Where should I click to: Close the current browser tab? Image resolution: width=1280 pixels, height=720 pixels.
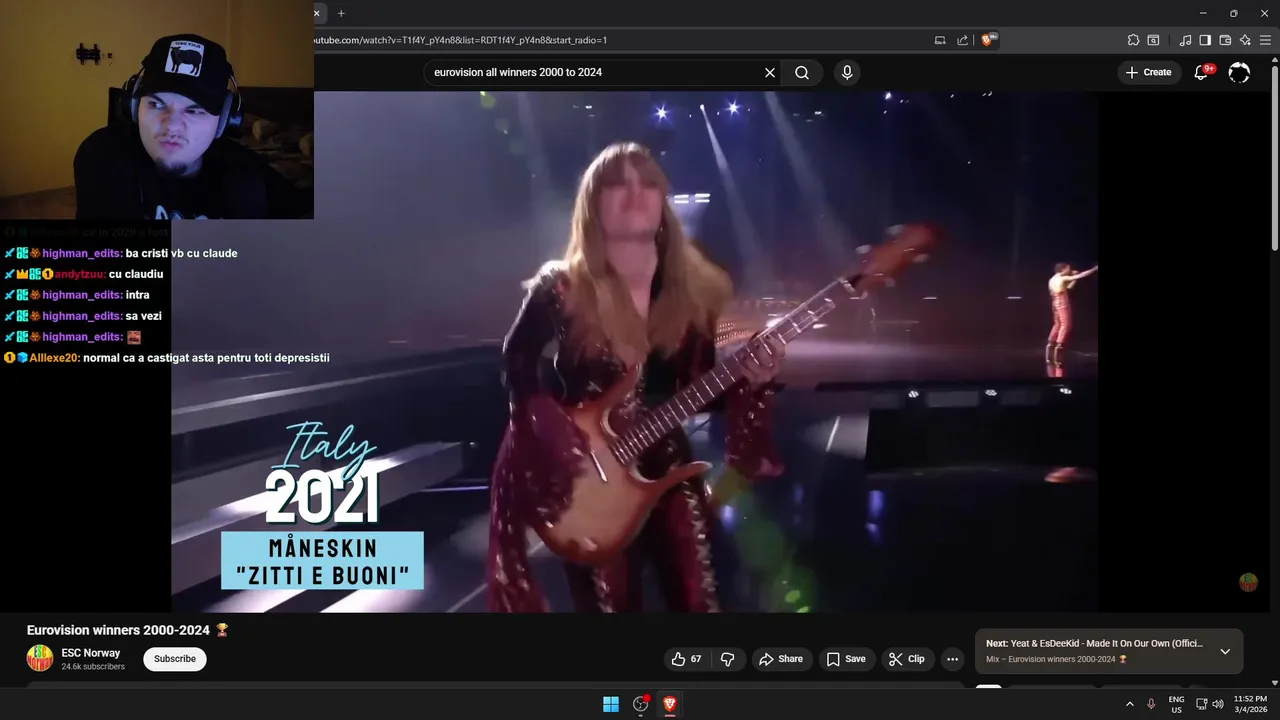(317, 13)
